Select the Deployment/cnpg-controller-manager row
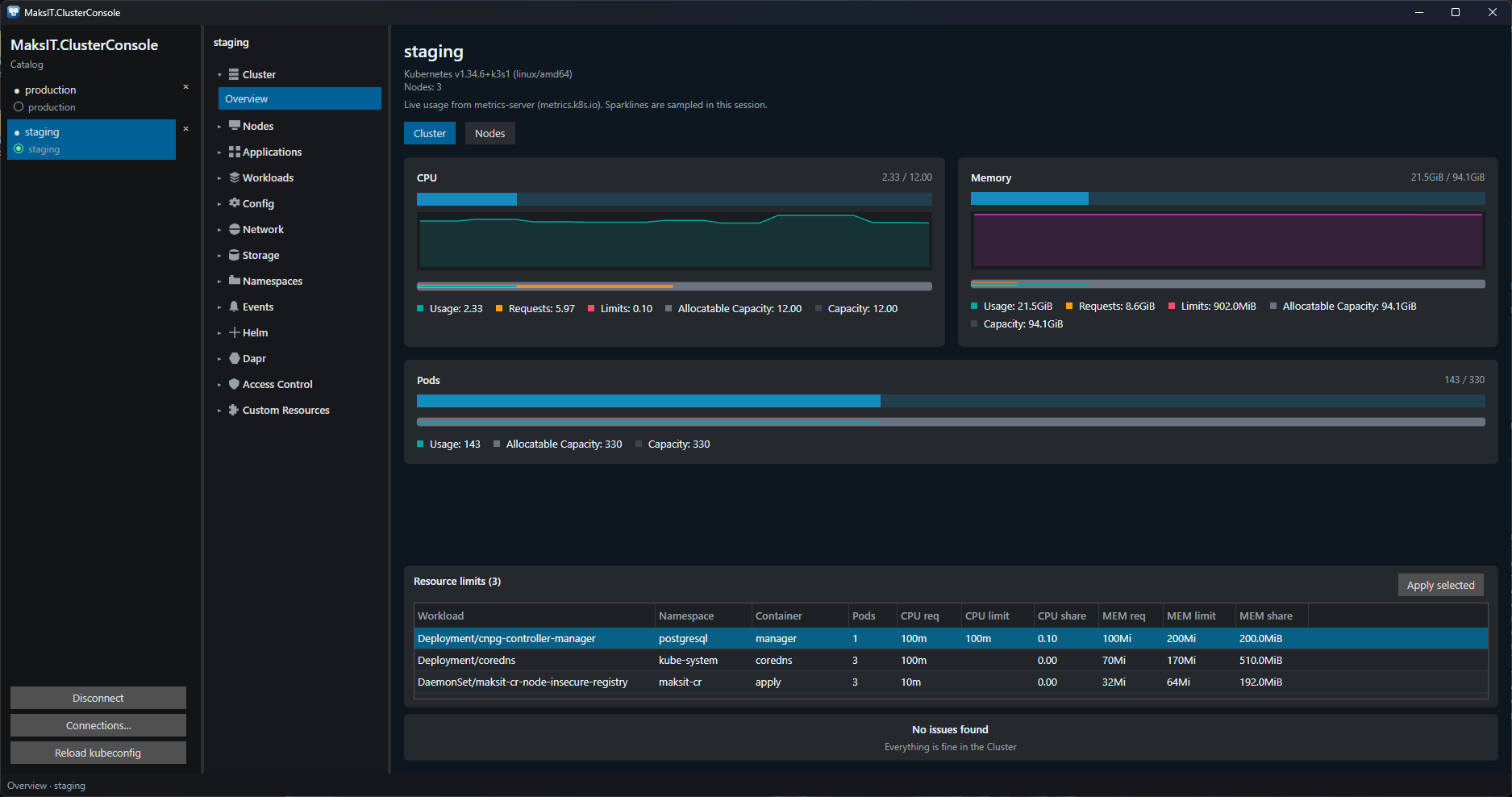1512x797 pixels. (951, 638)
